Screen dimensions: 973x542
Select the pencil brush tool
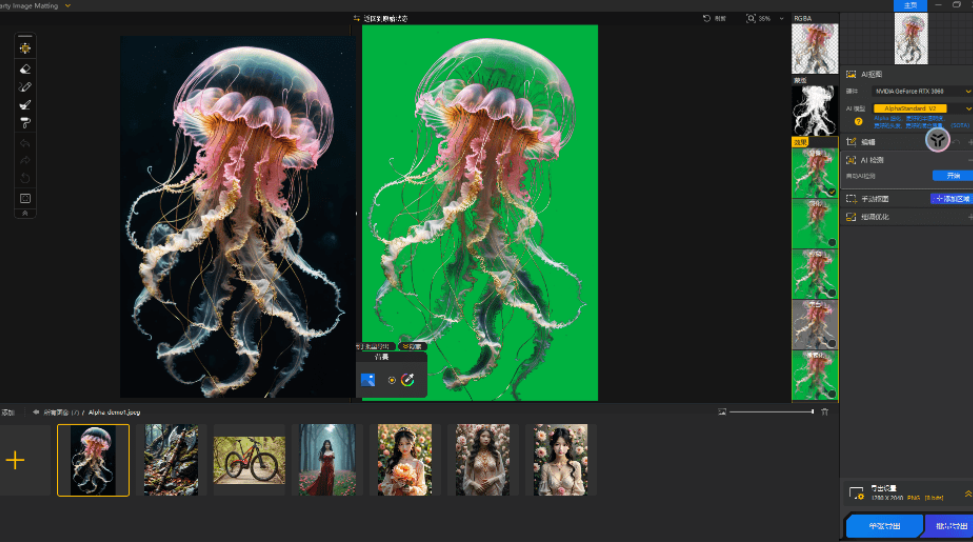tap(25, 87)
